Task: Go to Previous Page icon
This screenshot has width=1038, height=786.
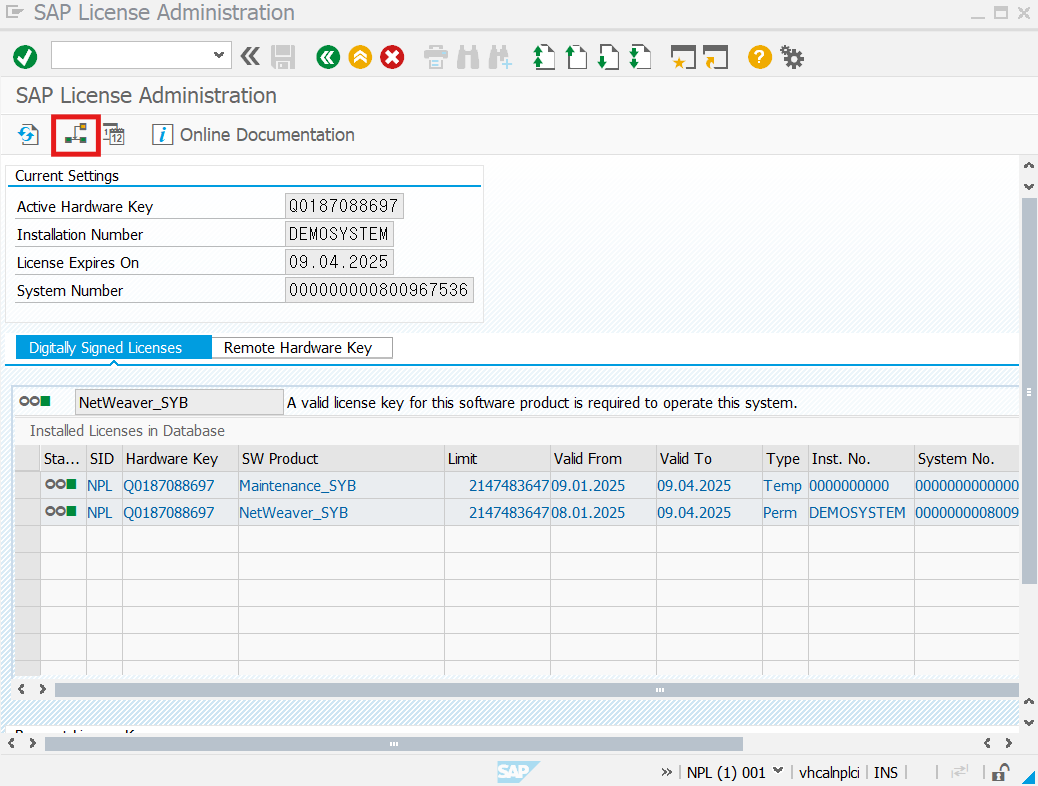Action: tap(576, 57)
